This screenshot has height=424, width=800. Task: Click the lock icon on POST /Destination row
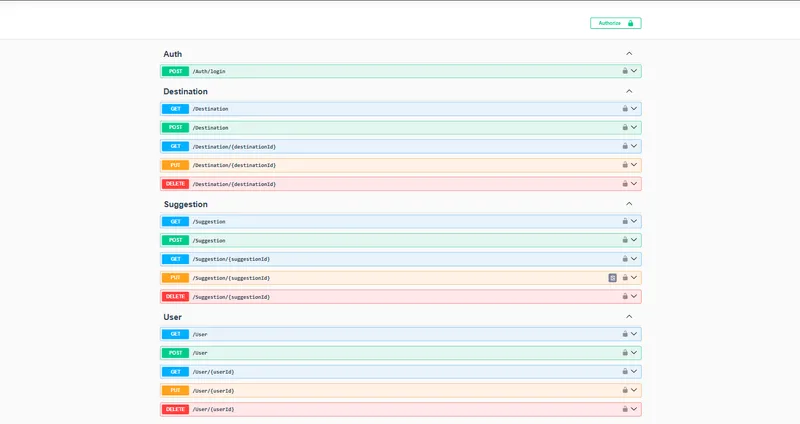click(624, 128)
